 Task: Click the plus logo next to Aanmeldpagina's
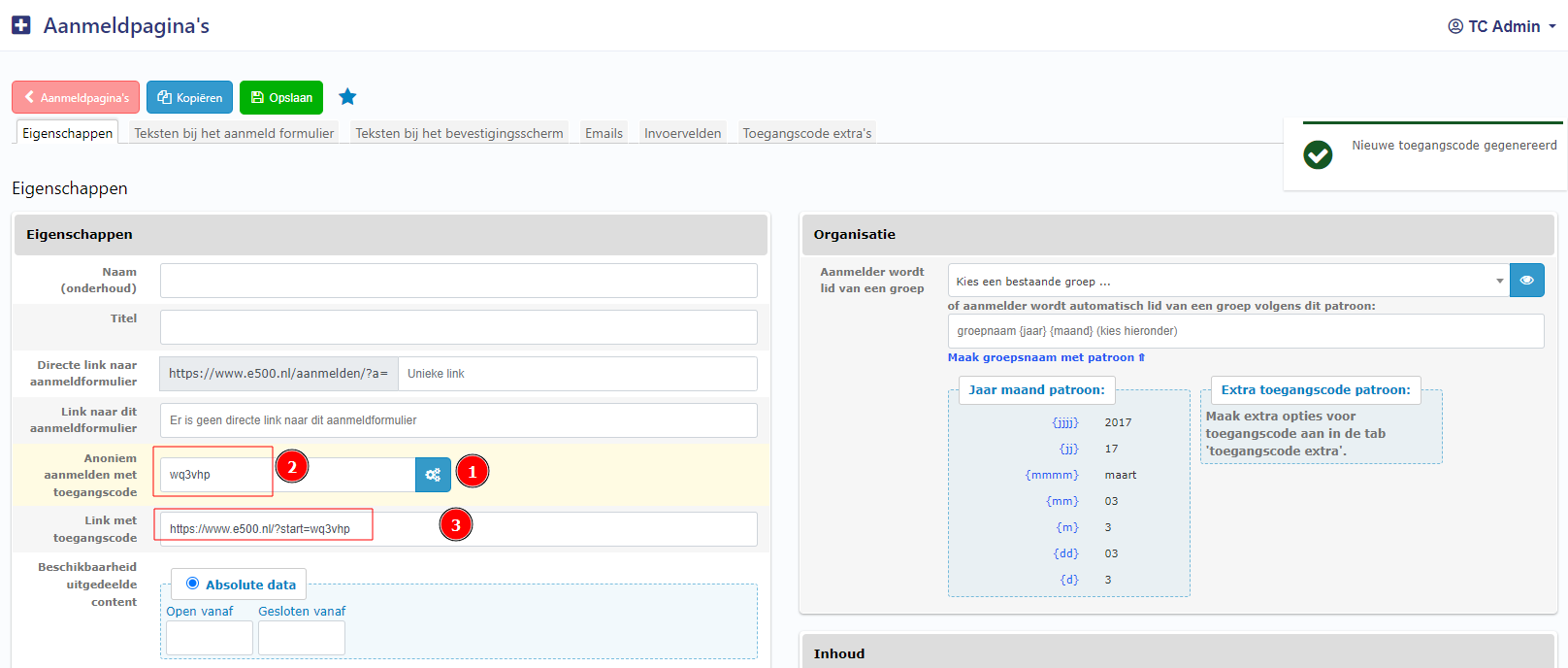click(x=21, y=26)
